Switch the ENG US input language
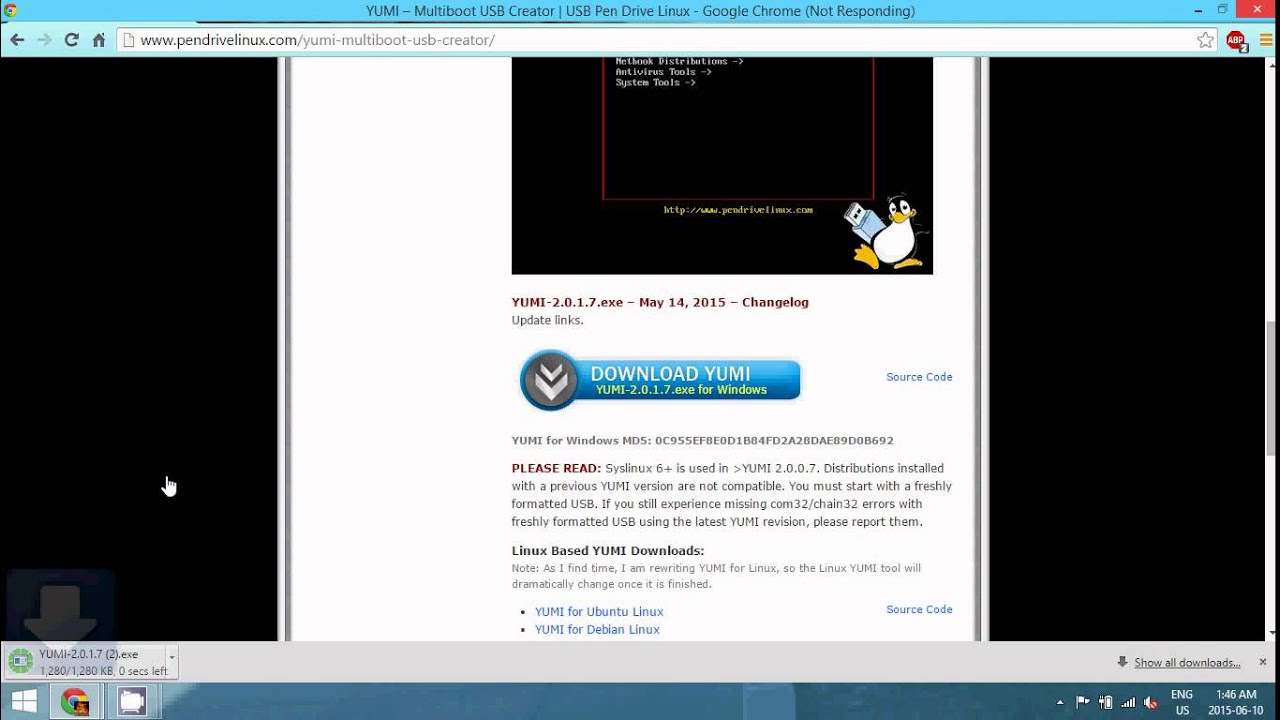Screen dimensions: 1280x720 pos(1182,702)
